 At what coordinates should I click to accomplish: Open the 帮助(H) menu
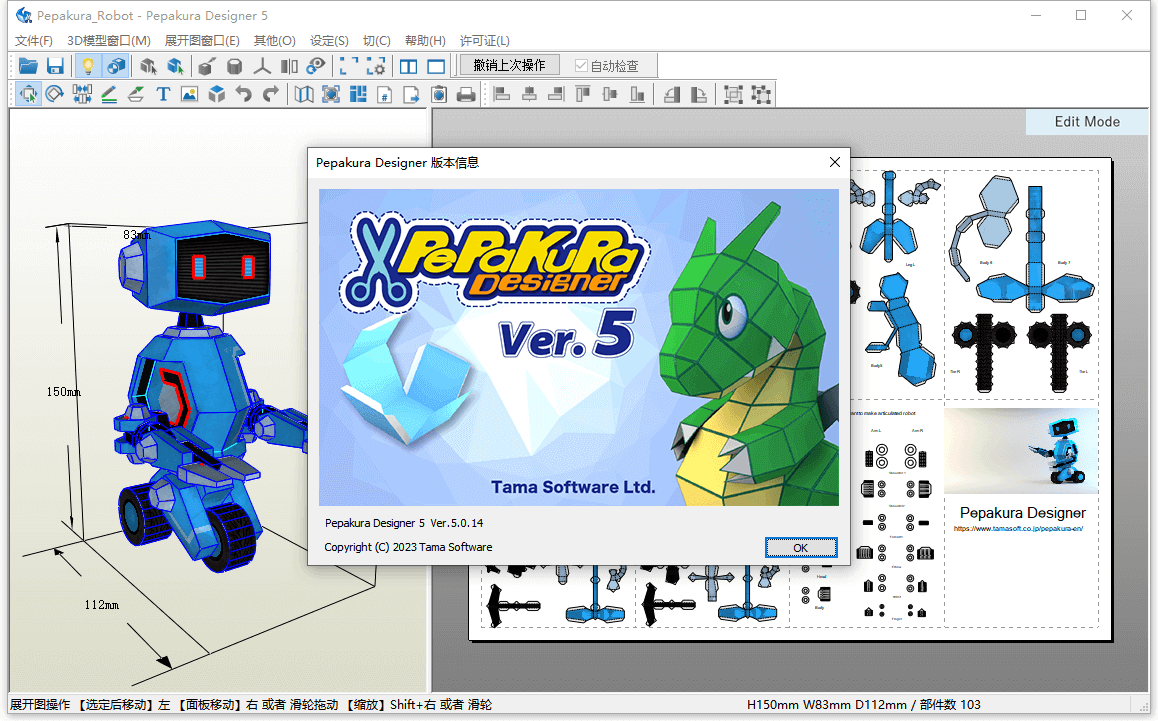pos(425,41)
